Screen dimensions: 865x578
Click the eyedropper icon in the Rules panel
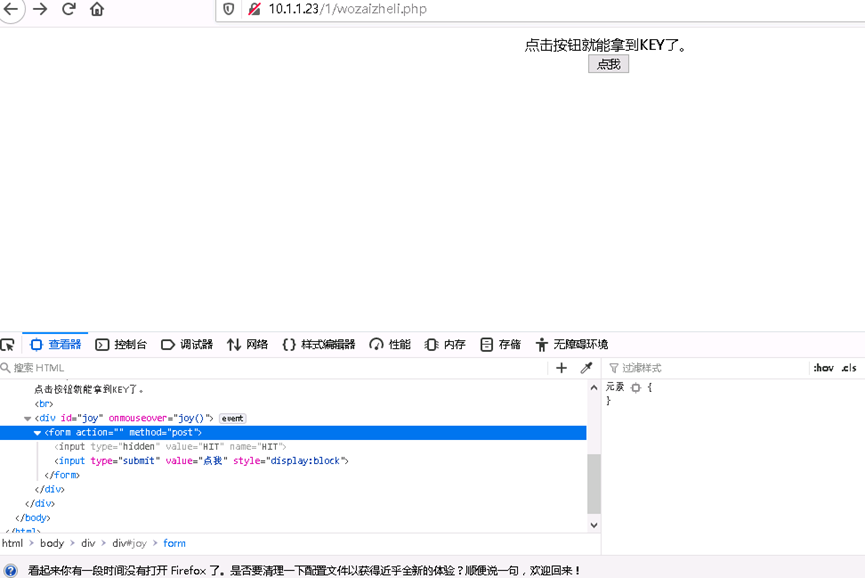pyautogui.click(x=587, y=367)
